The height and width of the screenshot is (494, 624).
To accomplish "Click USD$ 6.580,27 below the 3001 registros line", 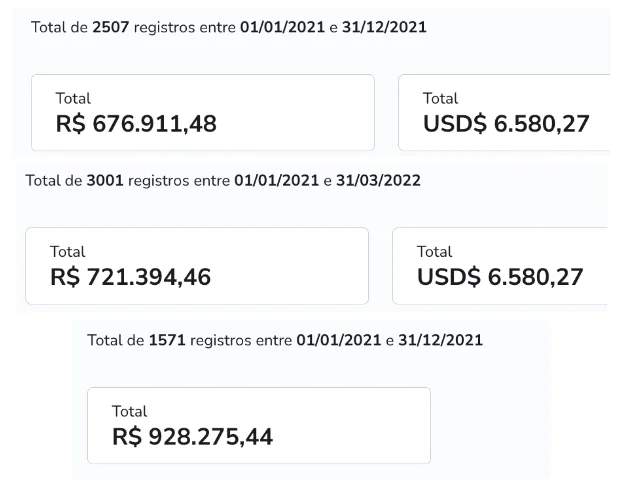I will click(x=500, y=277).
